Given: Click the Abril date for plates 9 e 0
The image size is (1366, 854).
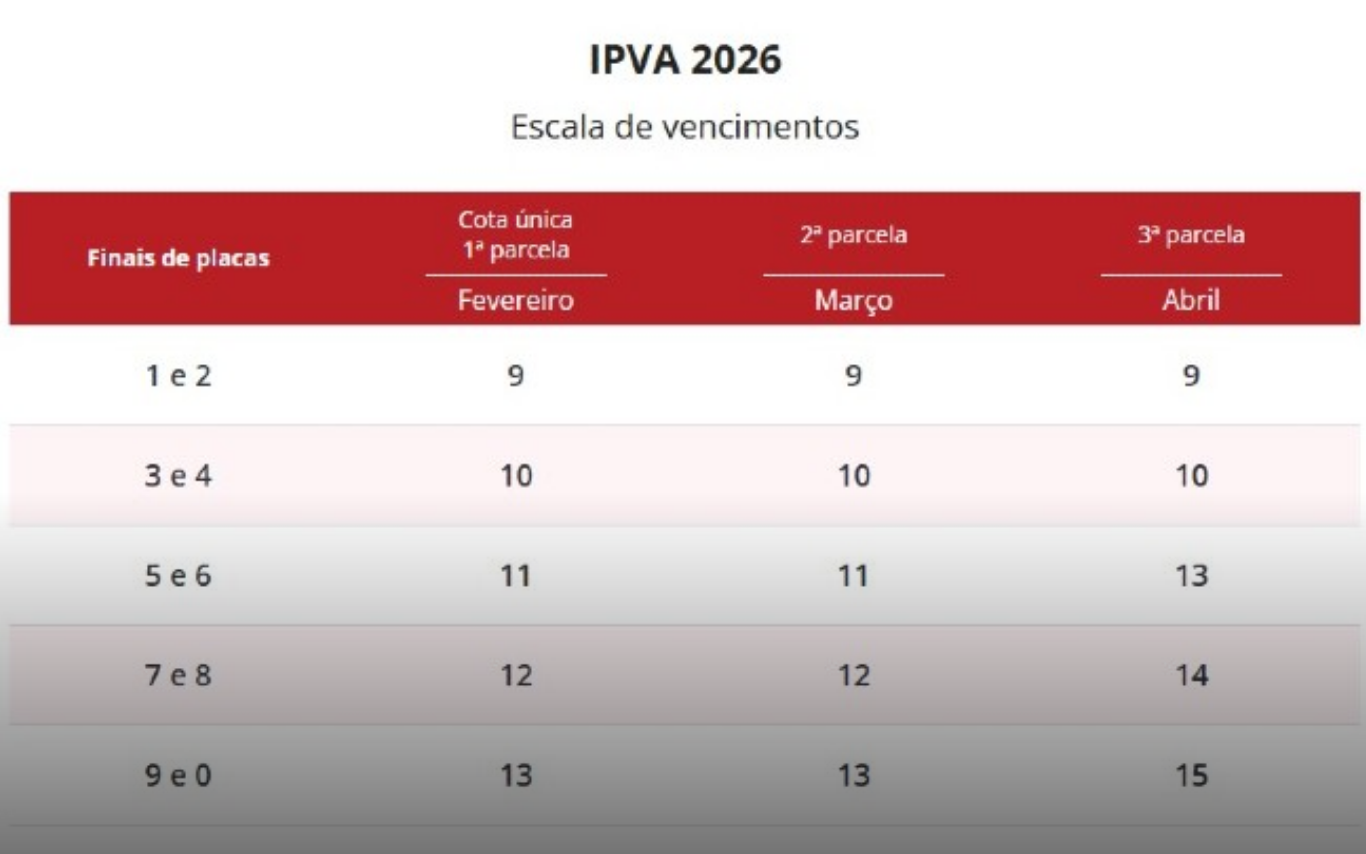Looking at the screenshot, I should (x=1191, y=776).
